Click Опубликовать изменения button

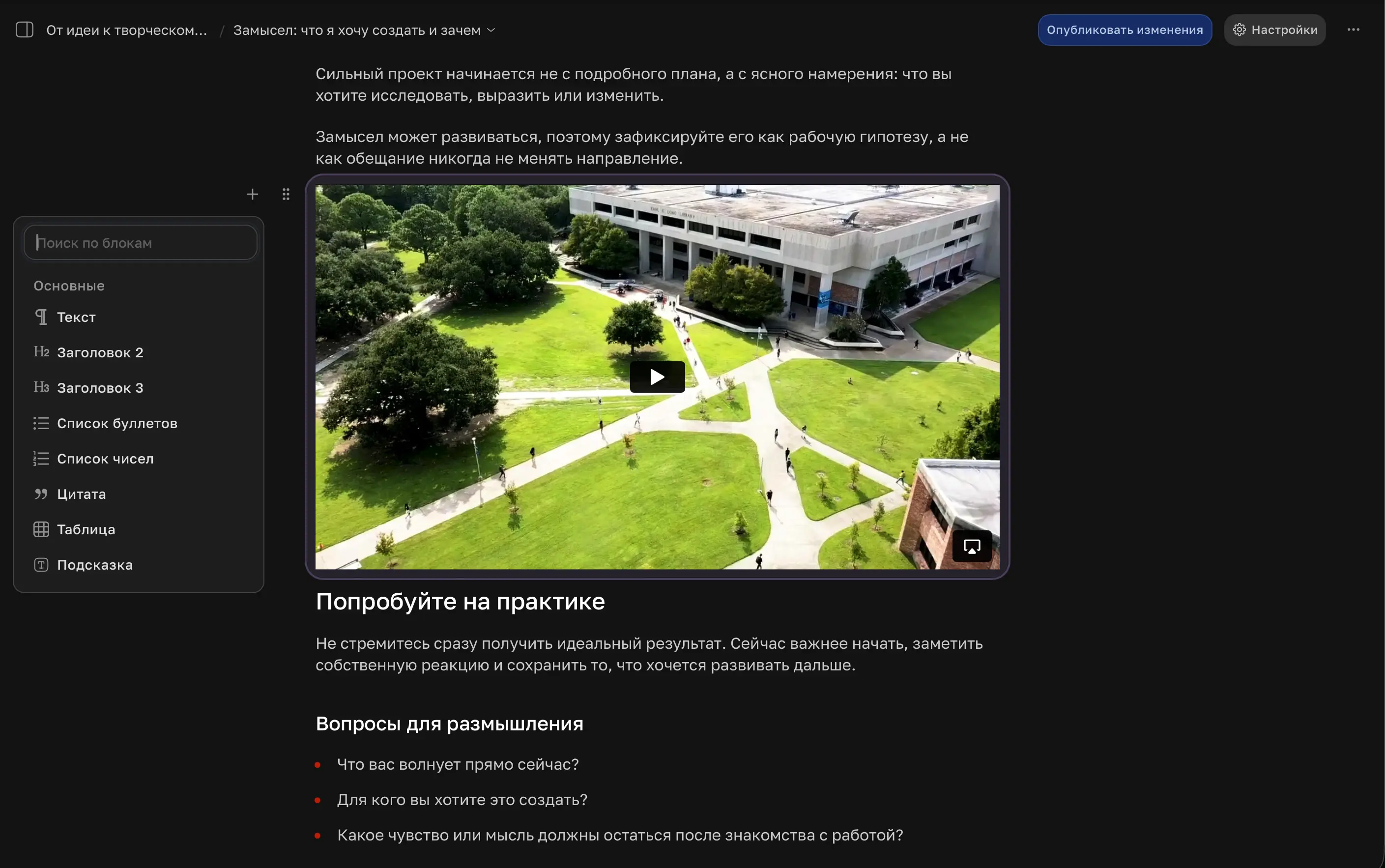pyautogui.click(x=1125, y=30)
